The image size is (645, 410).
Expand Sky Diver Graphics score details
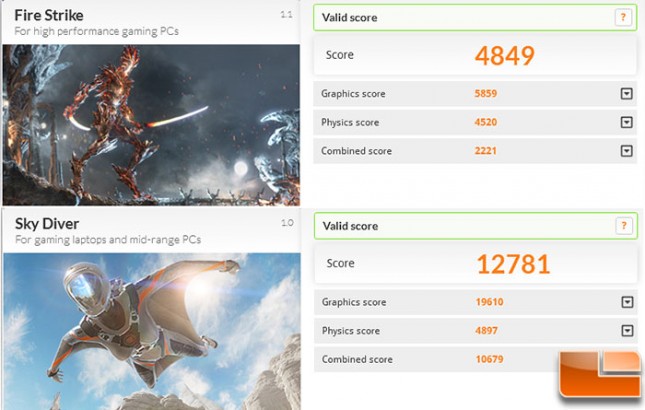tap(627, 302)
